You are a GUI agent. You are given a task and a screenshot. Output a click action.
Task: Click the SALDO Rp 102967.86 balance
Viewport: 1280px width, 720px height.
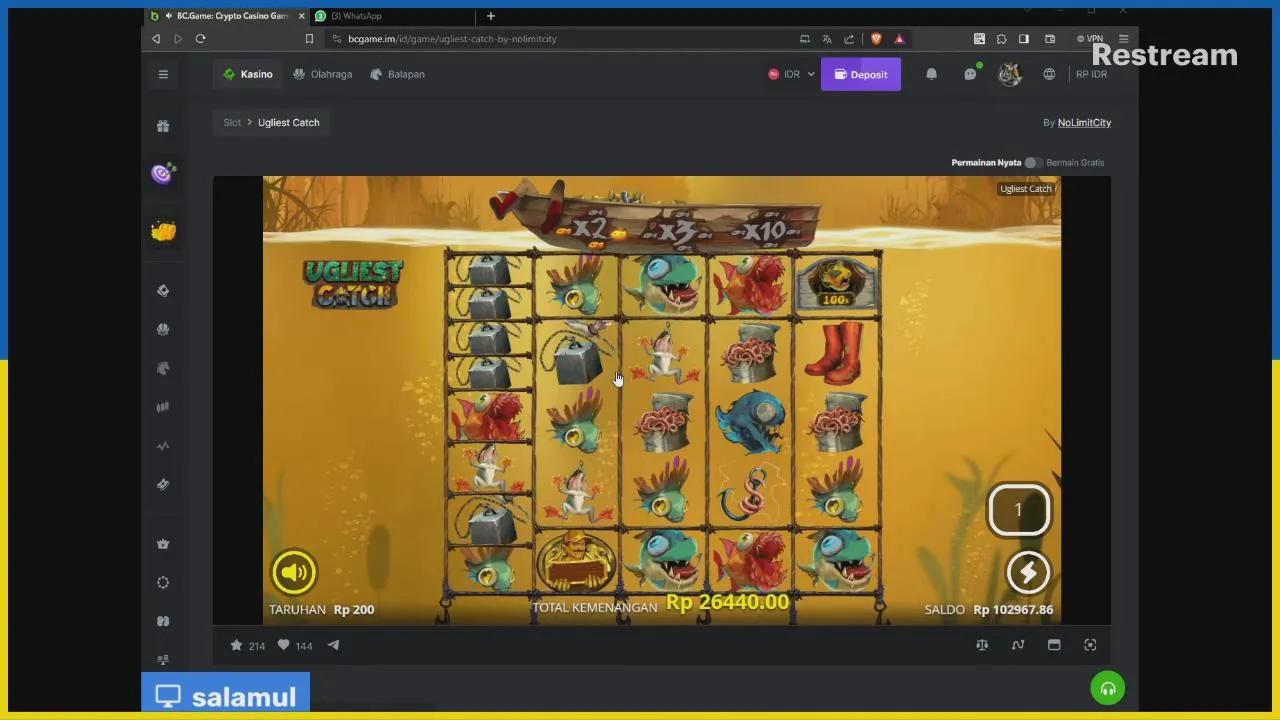988,609
